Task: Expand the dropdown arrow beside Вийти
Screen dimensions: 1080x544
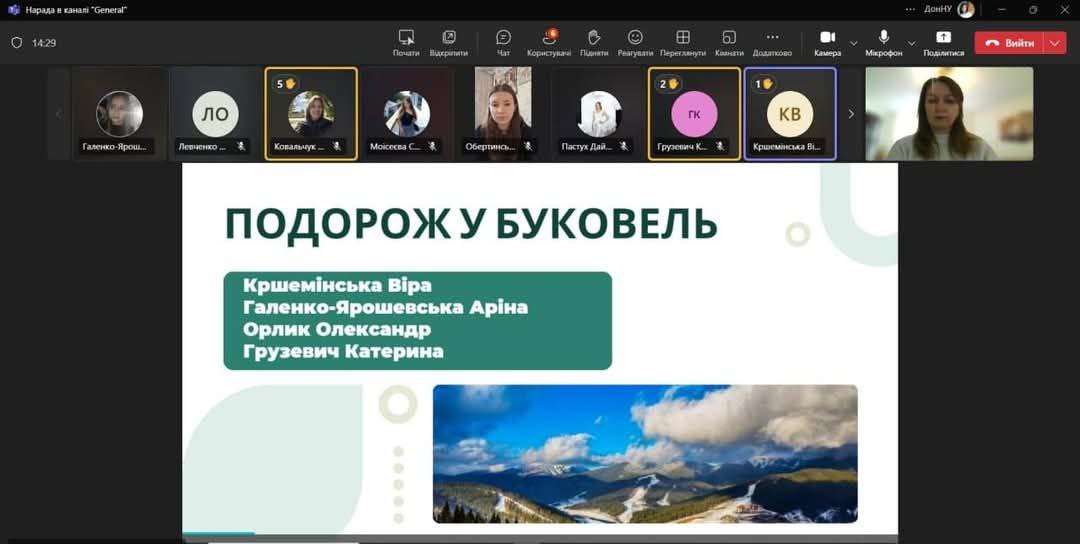Action: (x=1055, y=43)
